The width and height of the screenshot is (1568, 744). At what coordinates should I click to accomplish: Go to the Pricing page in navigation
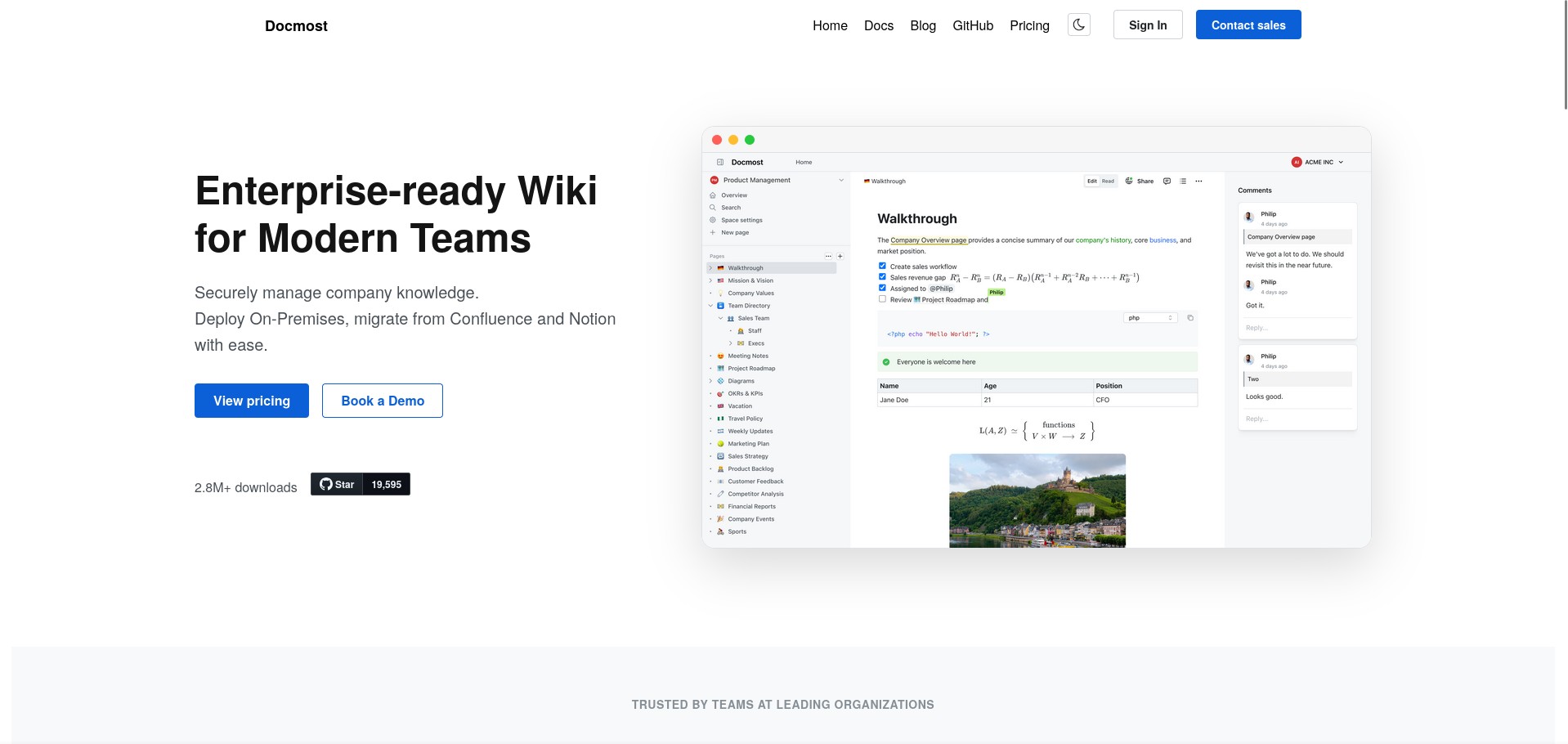[x=1029, y=25]
